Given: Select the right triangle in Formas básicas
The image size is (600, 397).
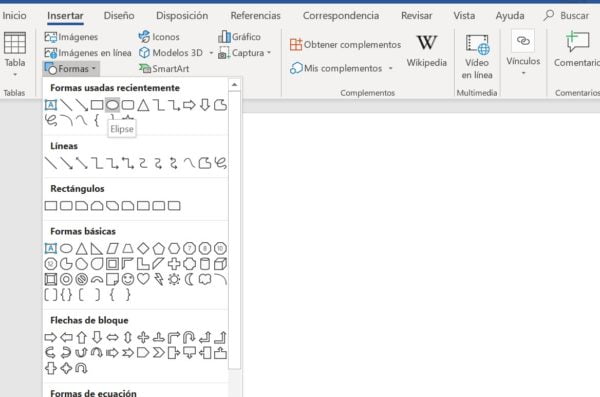Looking at the screenshot, I should [x=97, y=248].
